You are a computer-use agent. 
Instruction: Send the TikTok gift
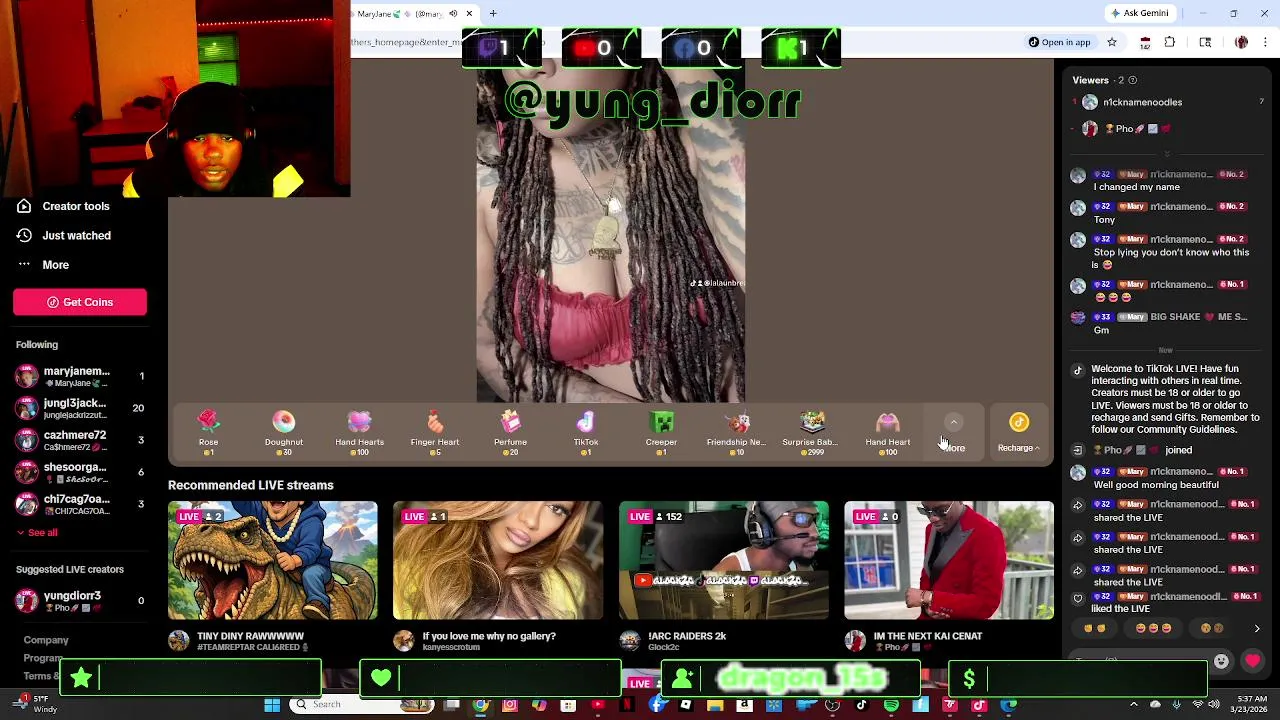point(586,433)
